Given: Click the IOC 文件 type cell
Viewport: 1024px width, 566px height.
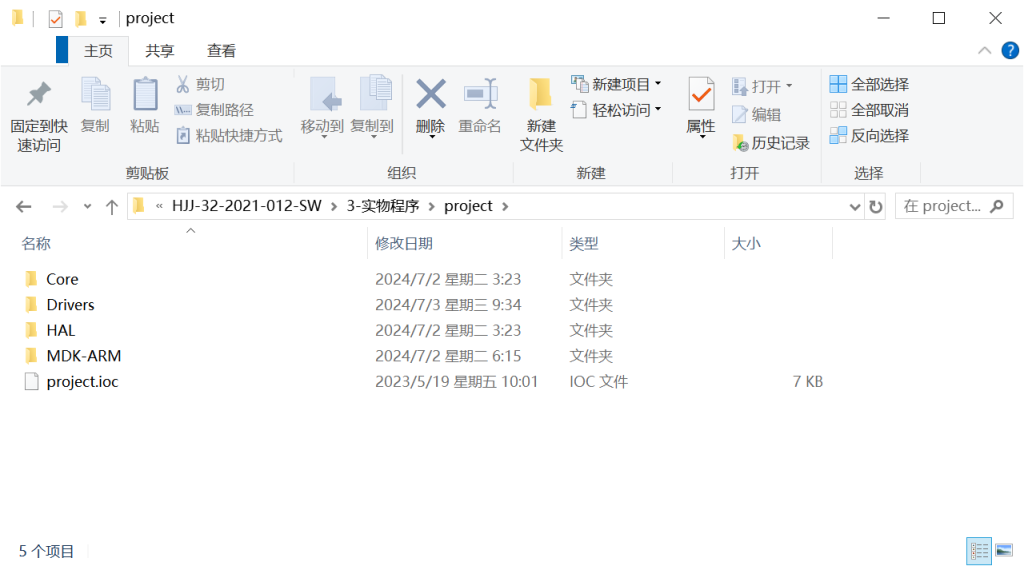Looking at the screenshot, I should (598, 381).
